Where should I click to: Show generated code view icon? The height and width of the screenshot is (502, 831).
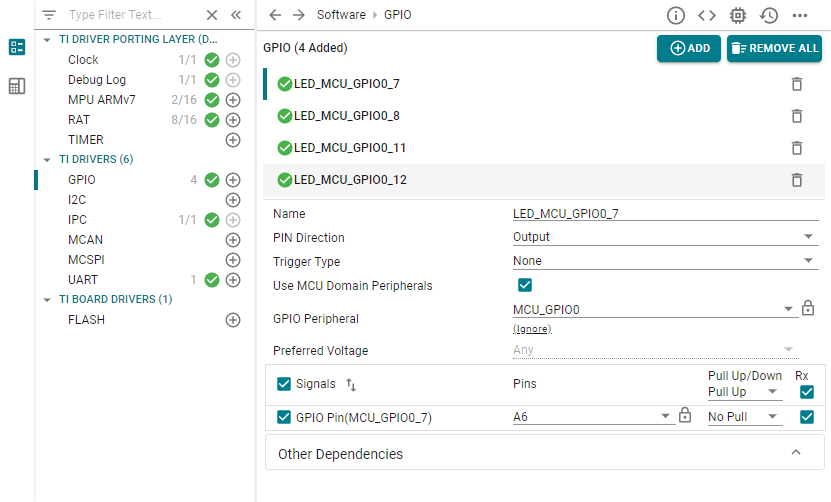[x=707, y=15]
